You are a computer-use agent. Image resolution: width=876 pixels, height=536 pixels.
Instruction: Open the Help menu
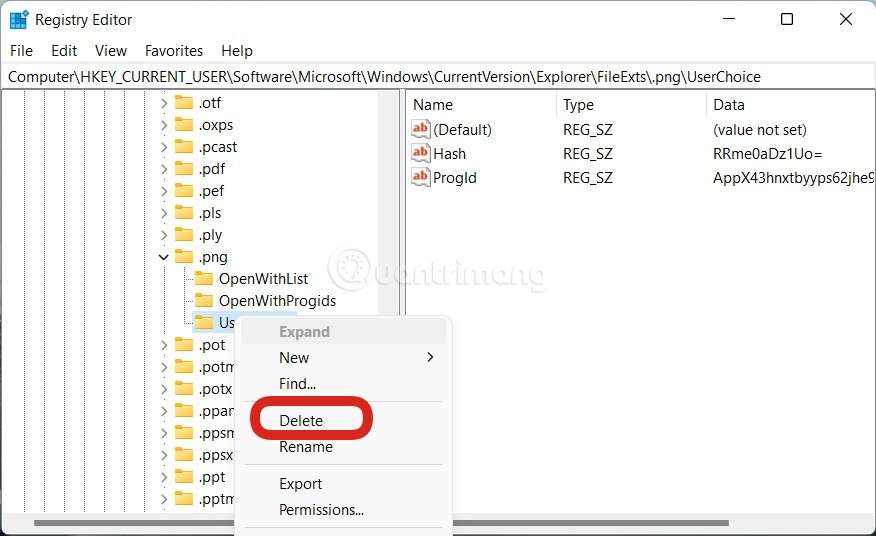tap(237, 51)
